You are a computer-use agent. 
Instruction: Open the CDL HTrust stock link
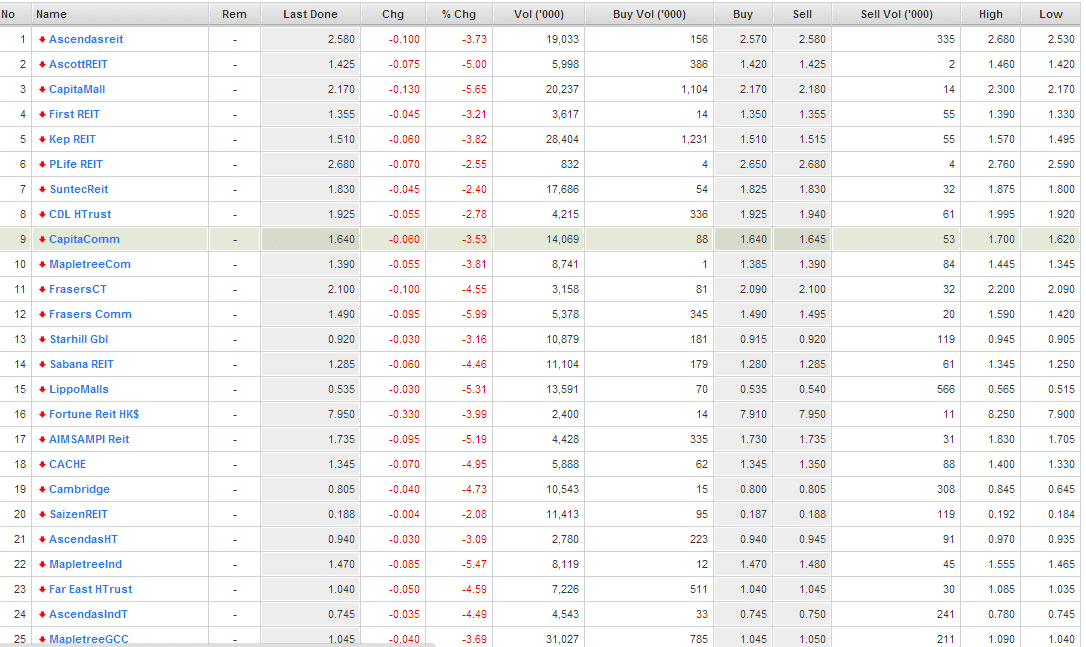[80, 214]
